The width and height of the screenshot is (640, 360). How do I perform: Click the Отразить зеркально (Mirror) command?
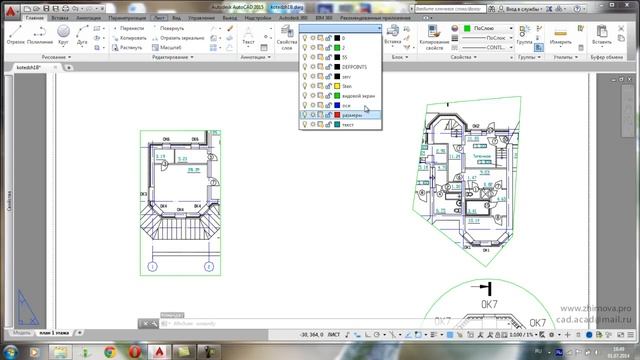click(178, 38)
